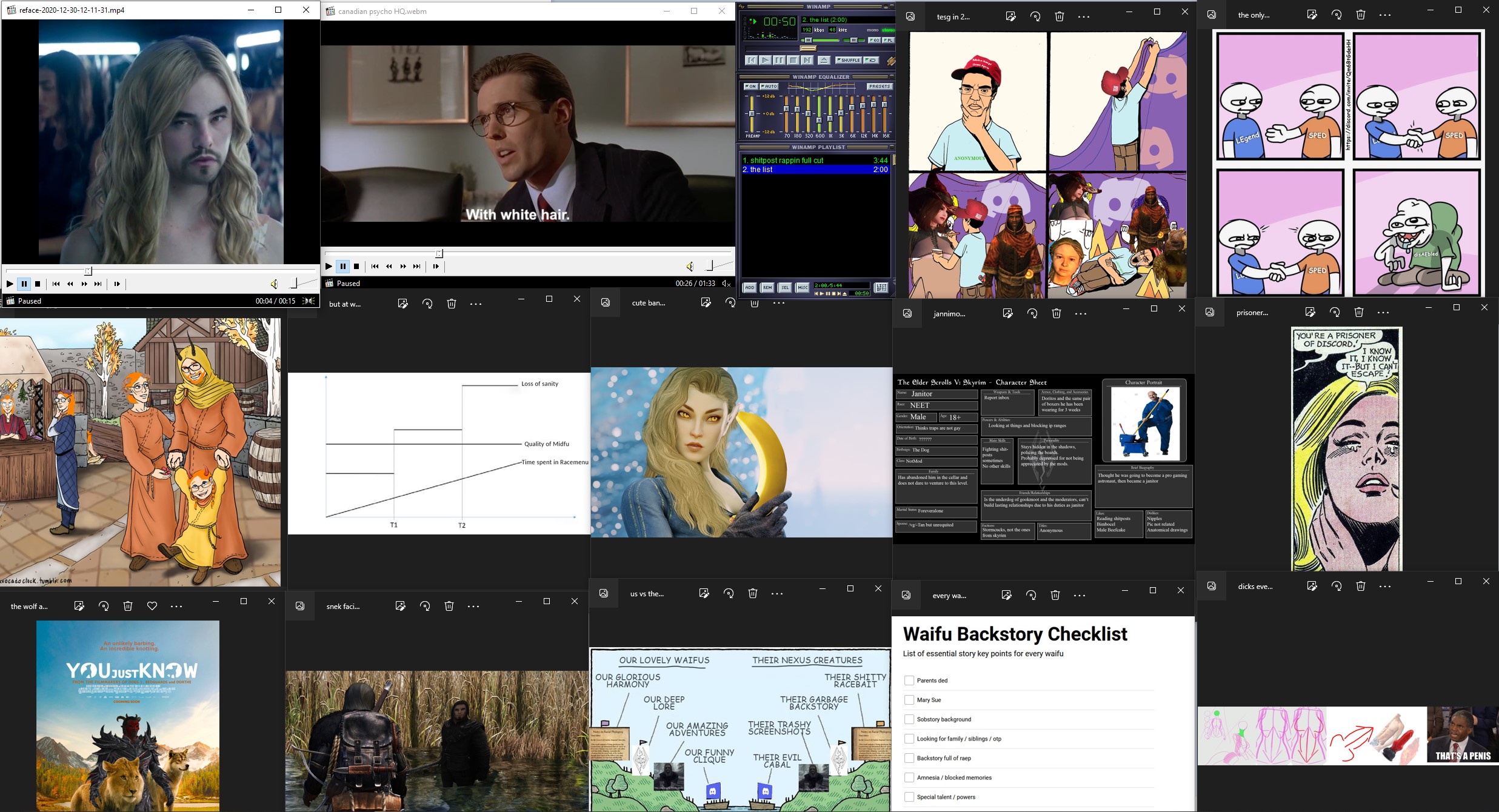This screenshot has width=1499, height=812.
Task: Click Winamp track seek bar handle
Action: [809, 48]
